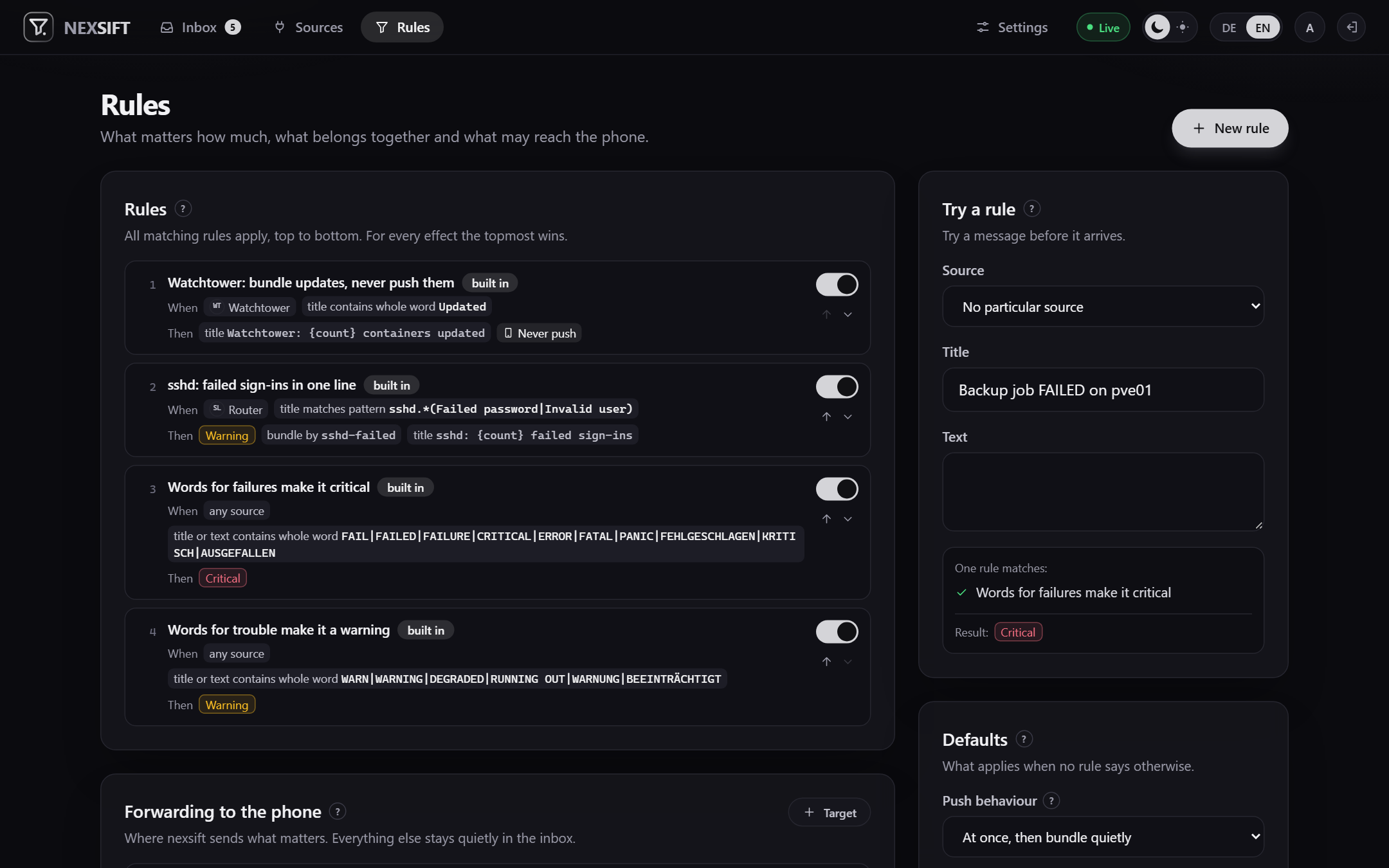
Task: Open the user avatar labeled A
Action: click(1309, 28)
